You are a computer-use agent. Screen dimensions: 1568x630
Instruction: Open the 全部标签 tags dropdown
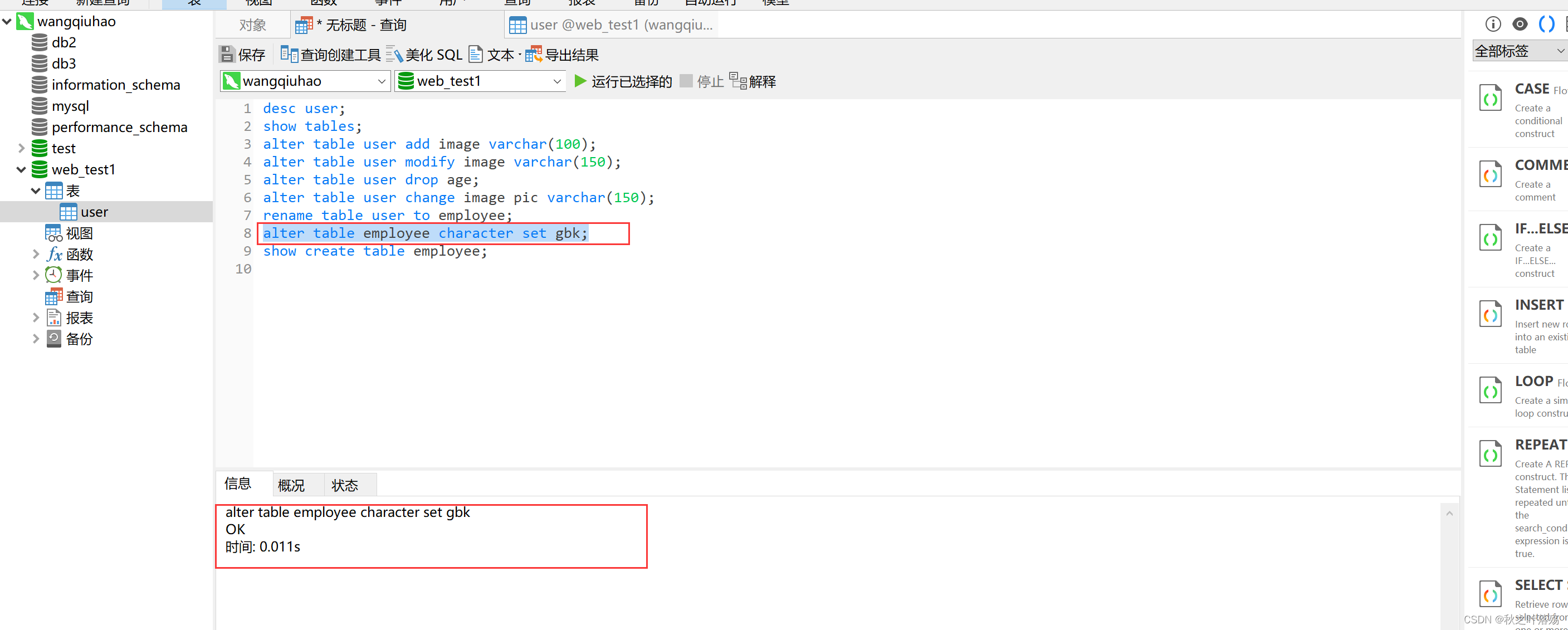[x=1520, y=51]
